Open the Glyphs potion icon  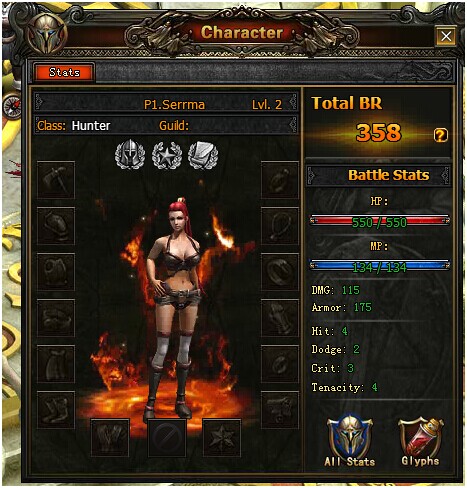click(420, 436)
